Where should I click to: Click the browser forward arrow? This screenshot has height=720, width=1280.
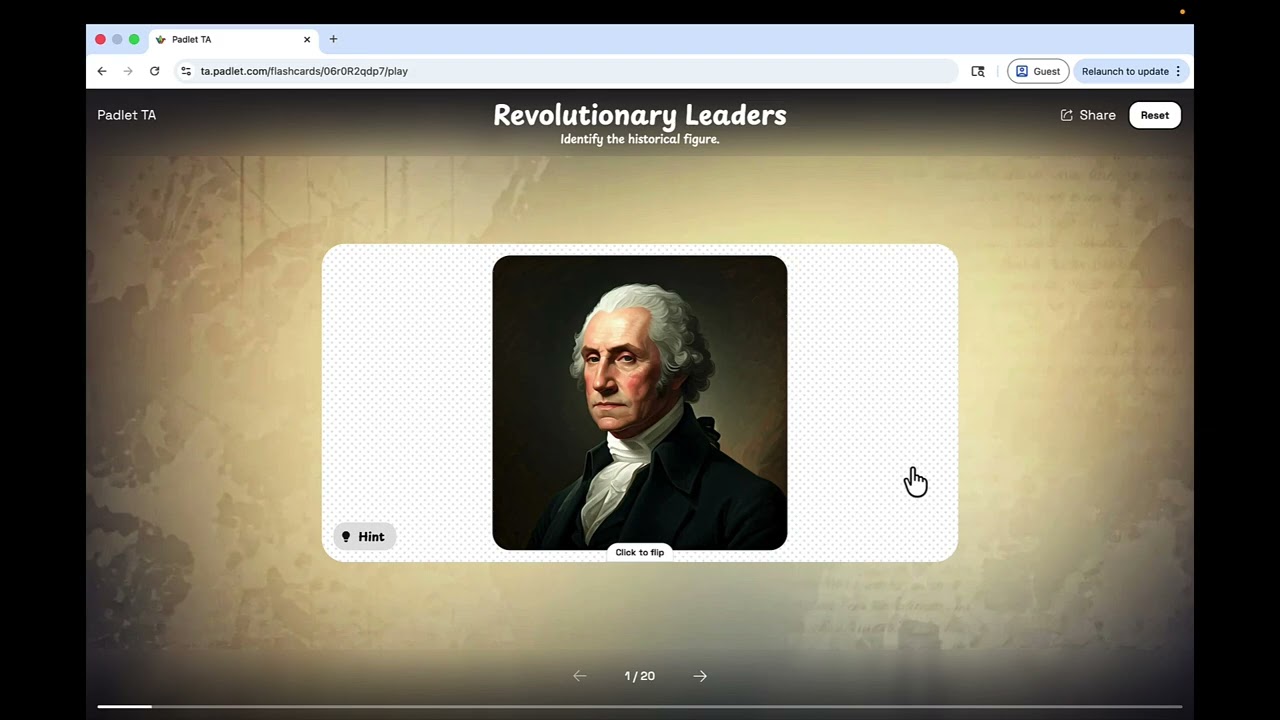[128, 71]
